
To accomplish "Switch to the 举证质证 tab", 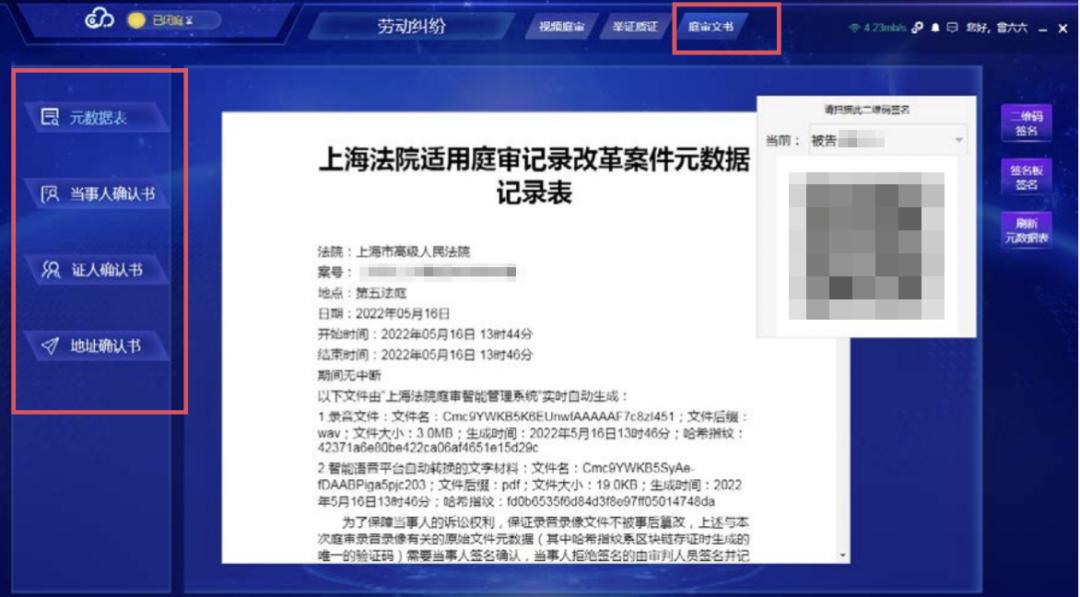I will tap(635, 27).
